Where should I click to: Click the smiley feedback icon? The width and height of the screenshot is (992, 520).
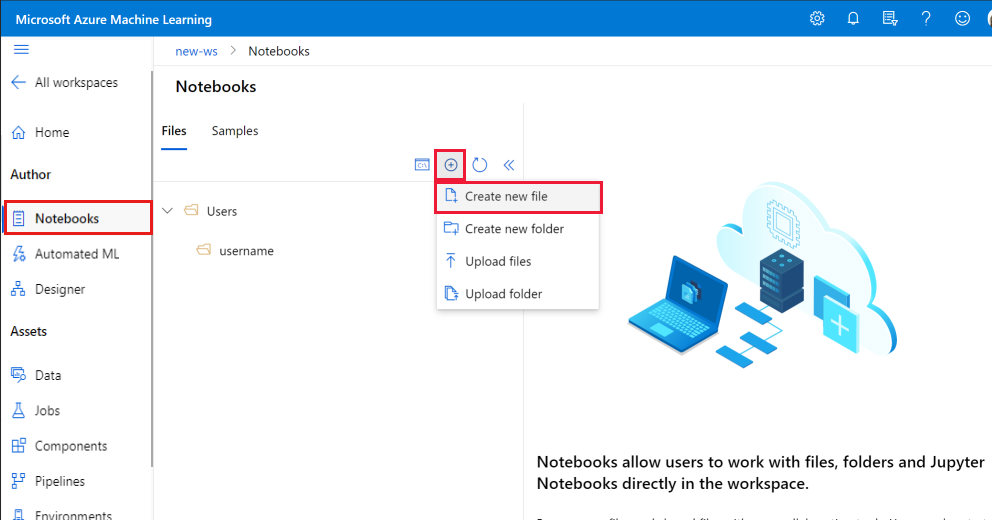962,18
